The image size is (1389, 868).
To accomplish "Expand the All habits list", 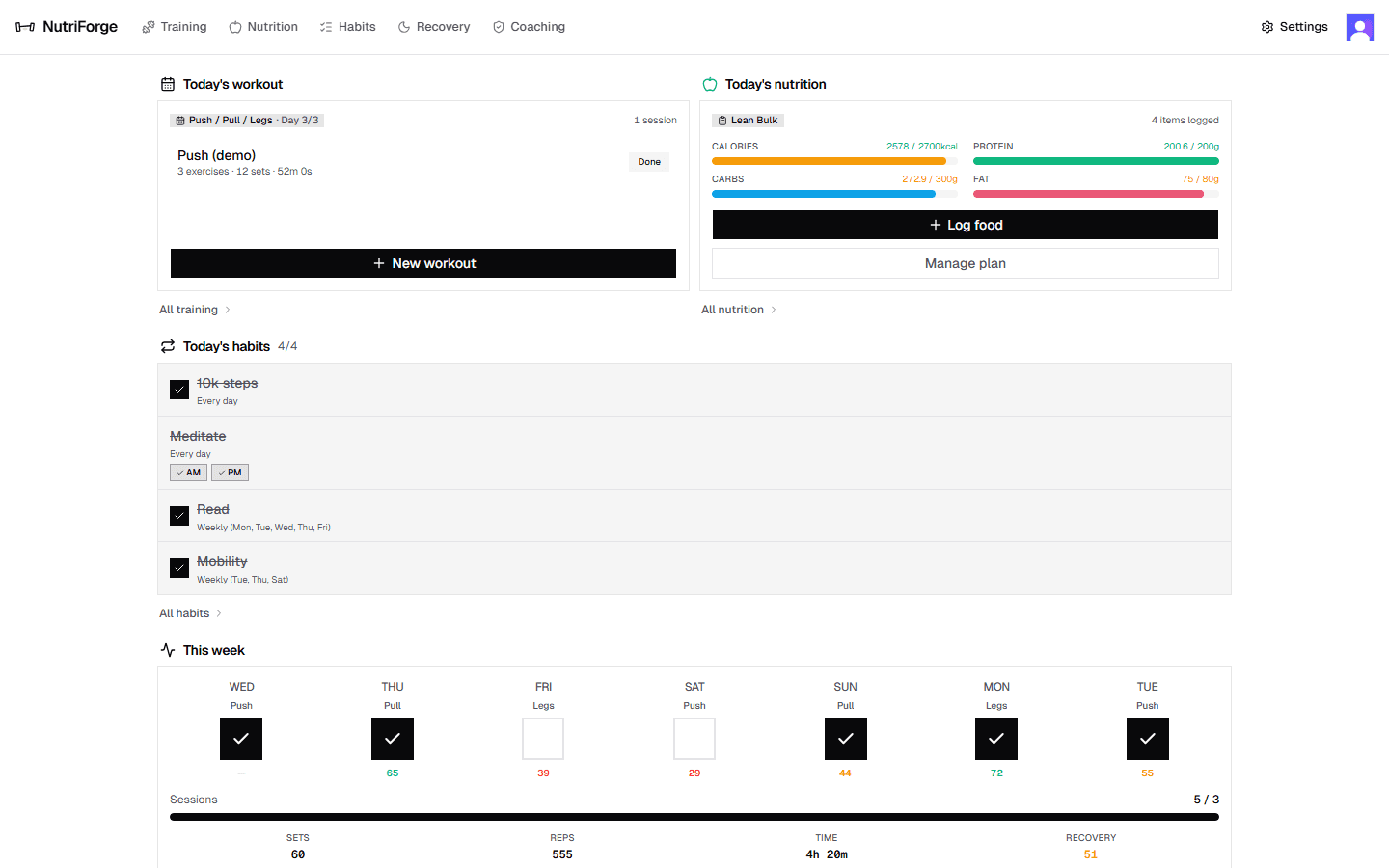I will click(183, 612).
